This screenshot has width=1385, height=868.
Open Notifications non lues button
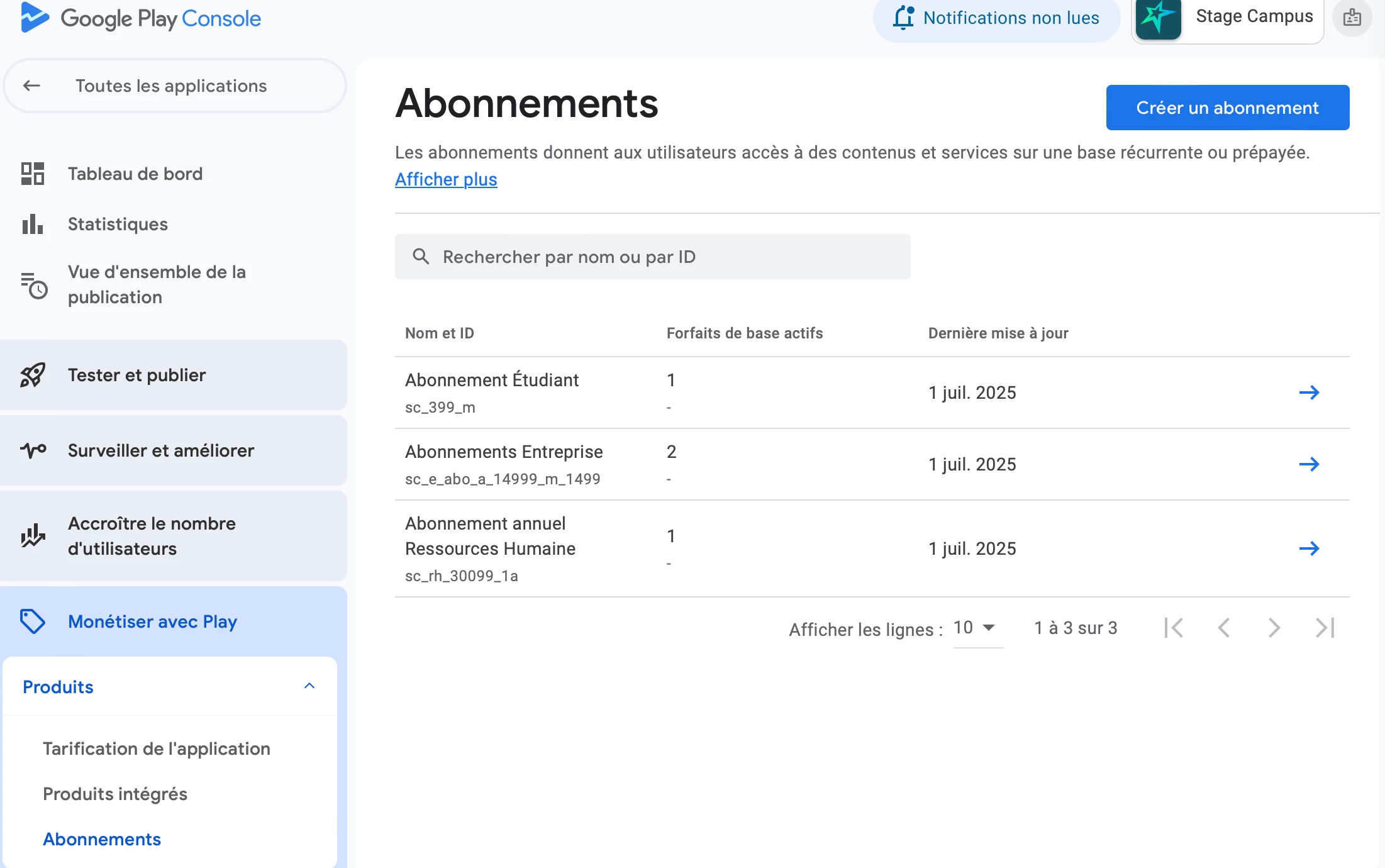996,18
